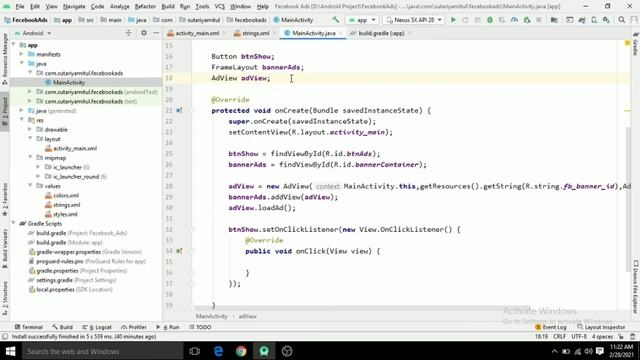Viewport: 640px width, 360px height.
Task: Open the Event Log
Action: point(551,327)
